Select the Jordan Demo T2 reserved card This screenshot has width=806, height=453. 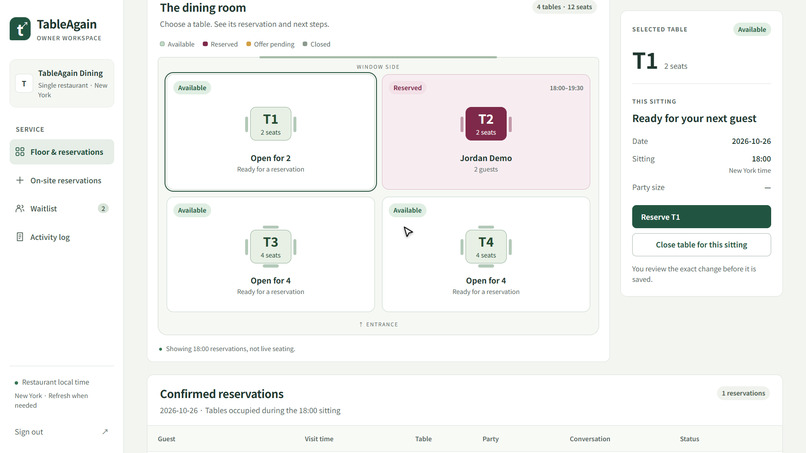coord(486,132)
